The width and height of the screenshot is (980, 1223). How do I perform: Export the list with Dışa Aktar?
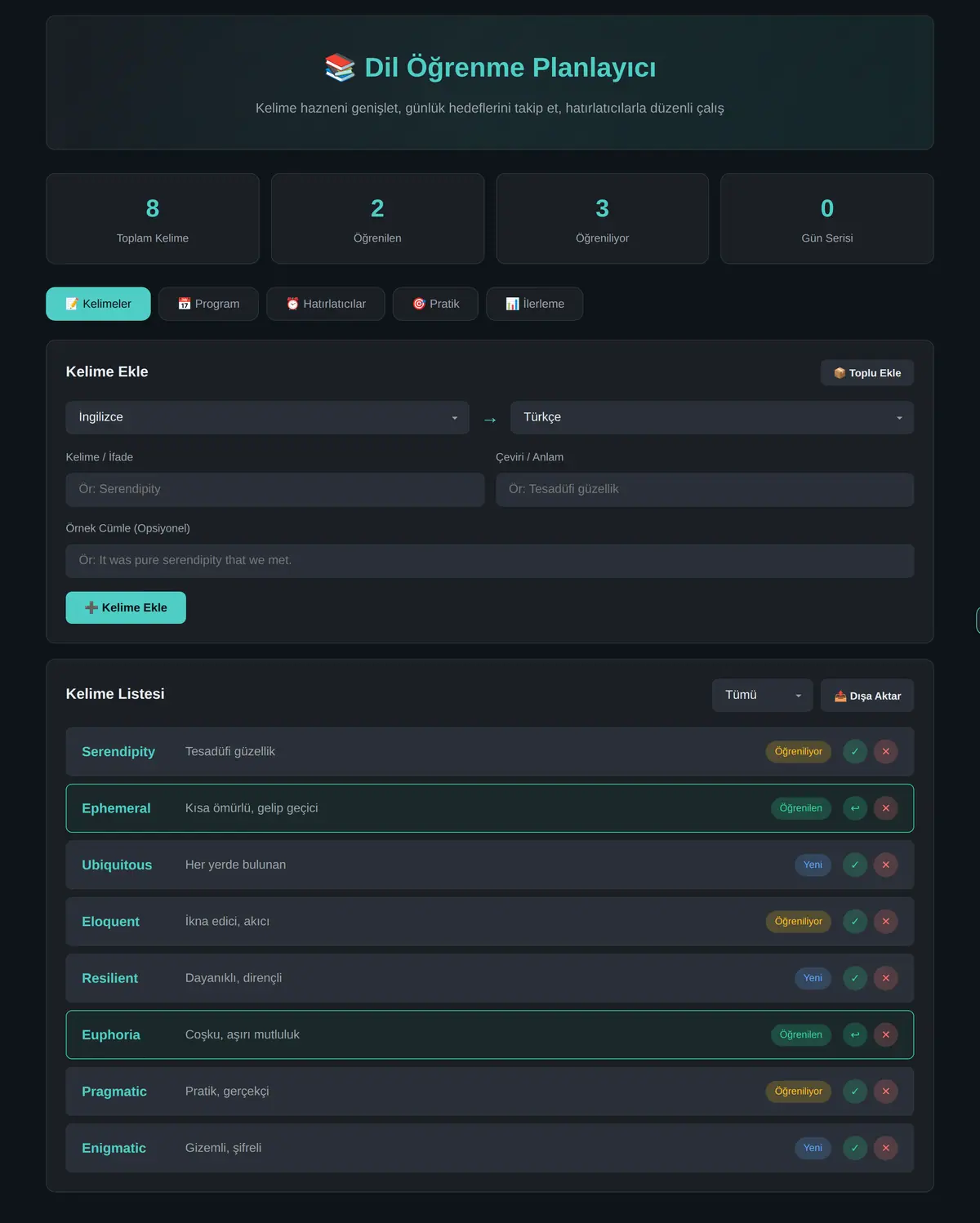pyautogui.click(x=867, y=696)
